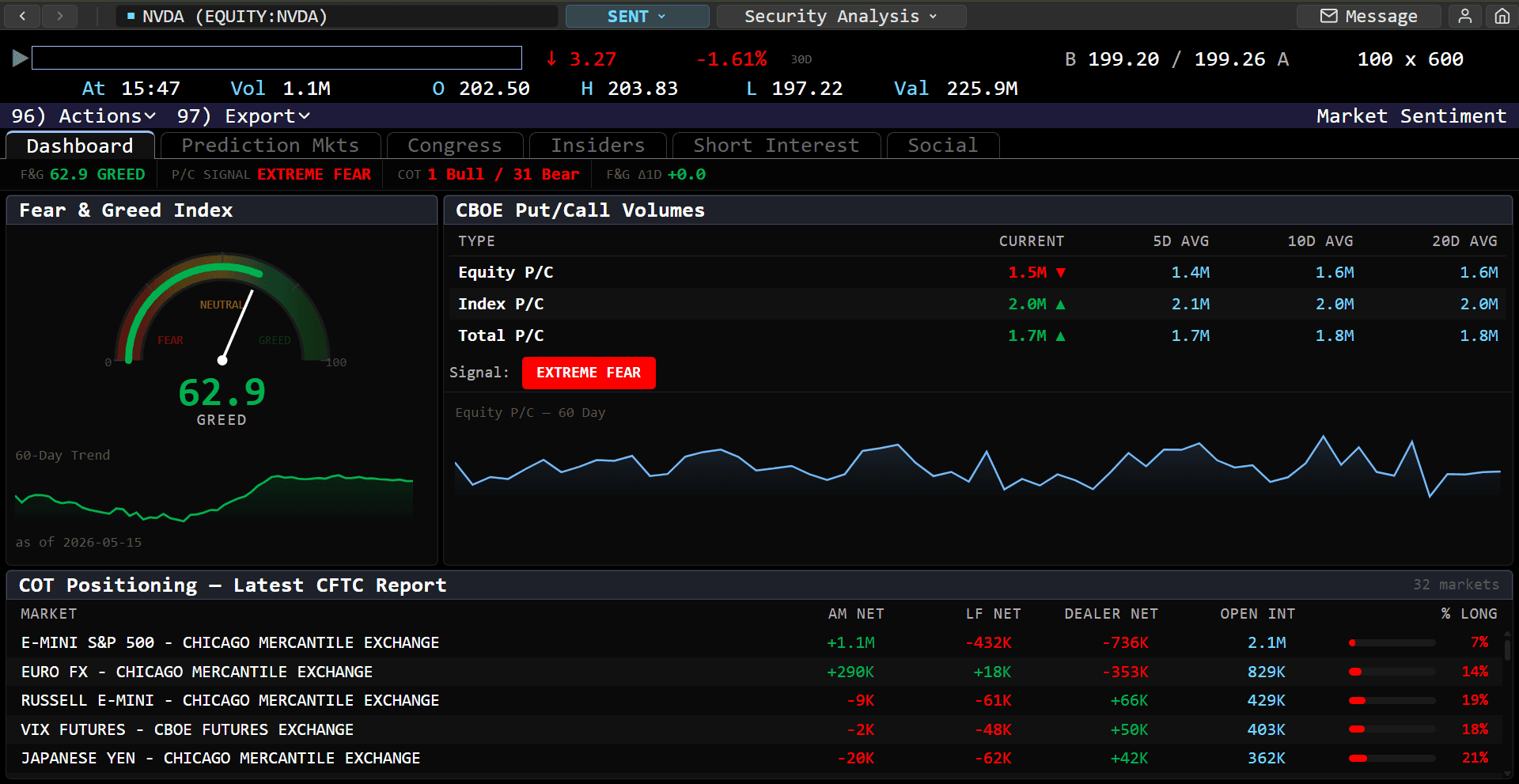Viewport: 1519px width, 784px height.
Task: Click the 30D period label
Action: [x=801, y=59]
